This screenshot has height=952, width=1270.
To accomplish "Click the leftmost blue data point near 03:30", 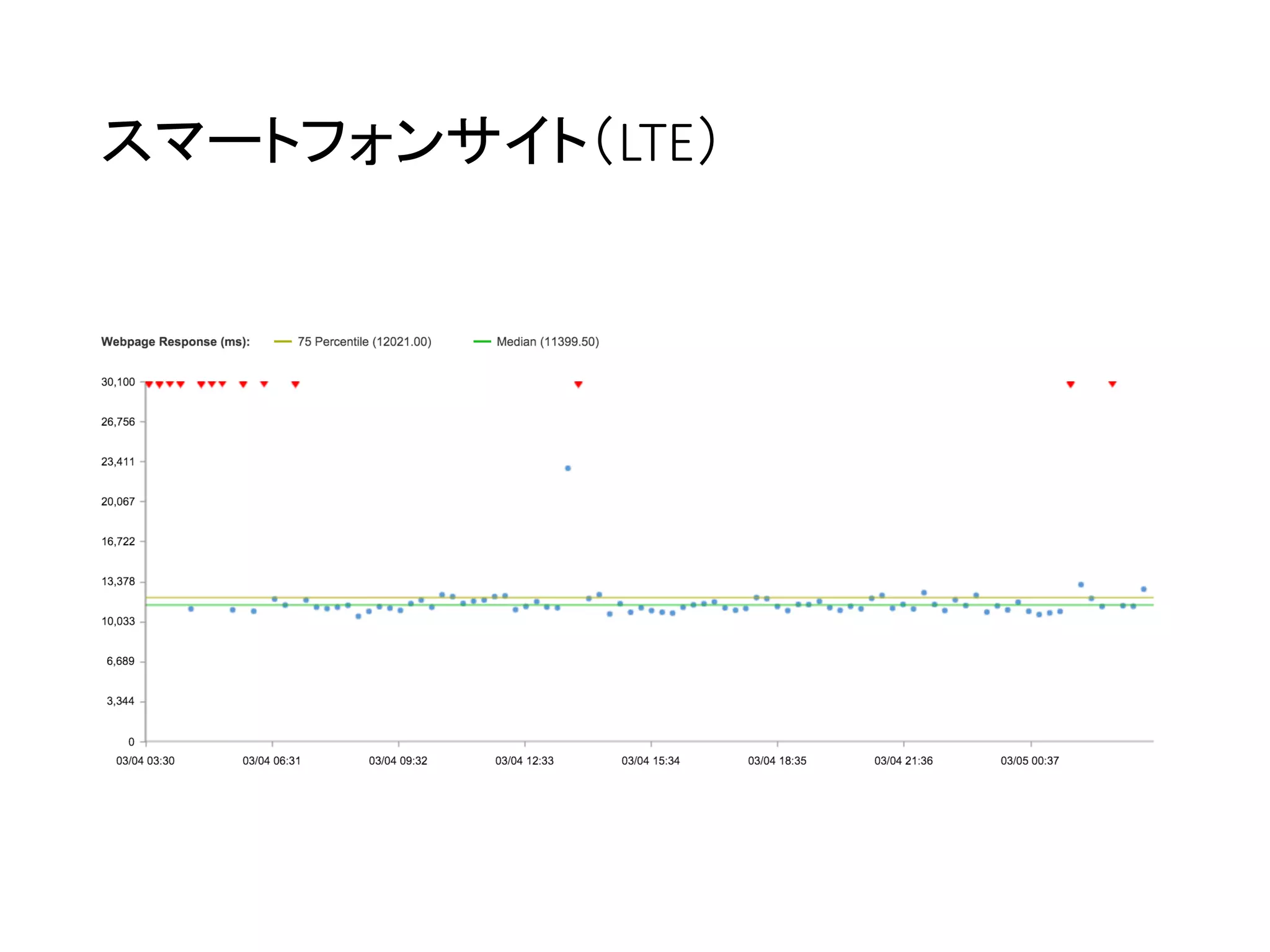I will click(x=191, y=609).
